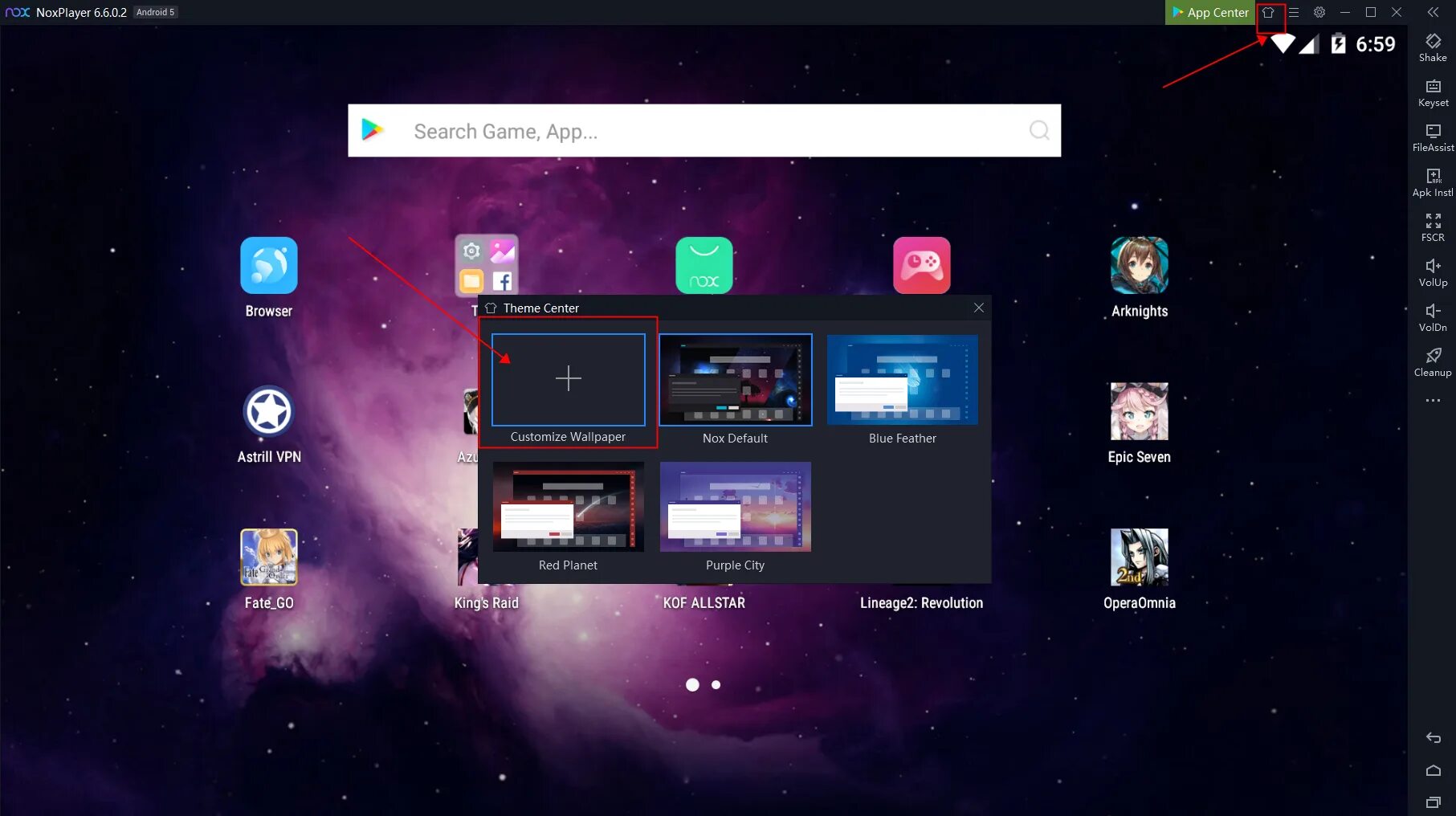Open the Browser app
The width and height of the screenshot is (1456, 816).
[269, 266]
